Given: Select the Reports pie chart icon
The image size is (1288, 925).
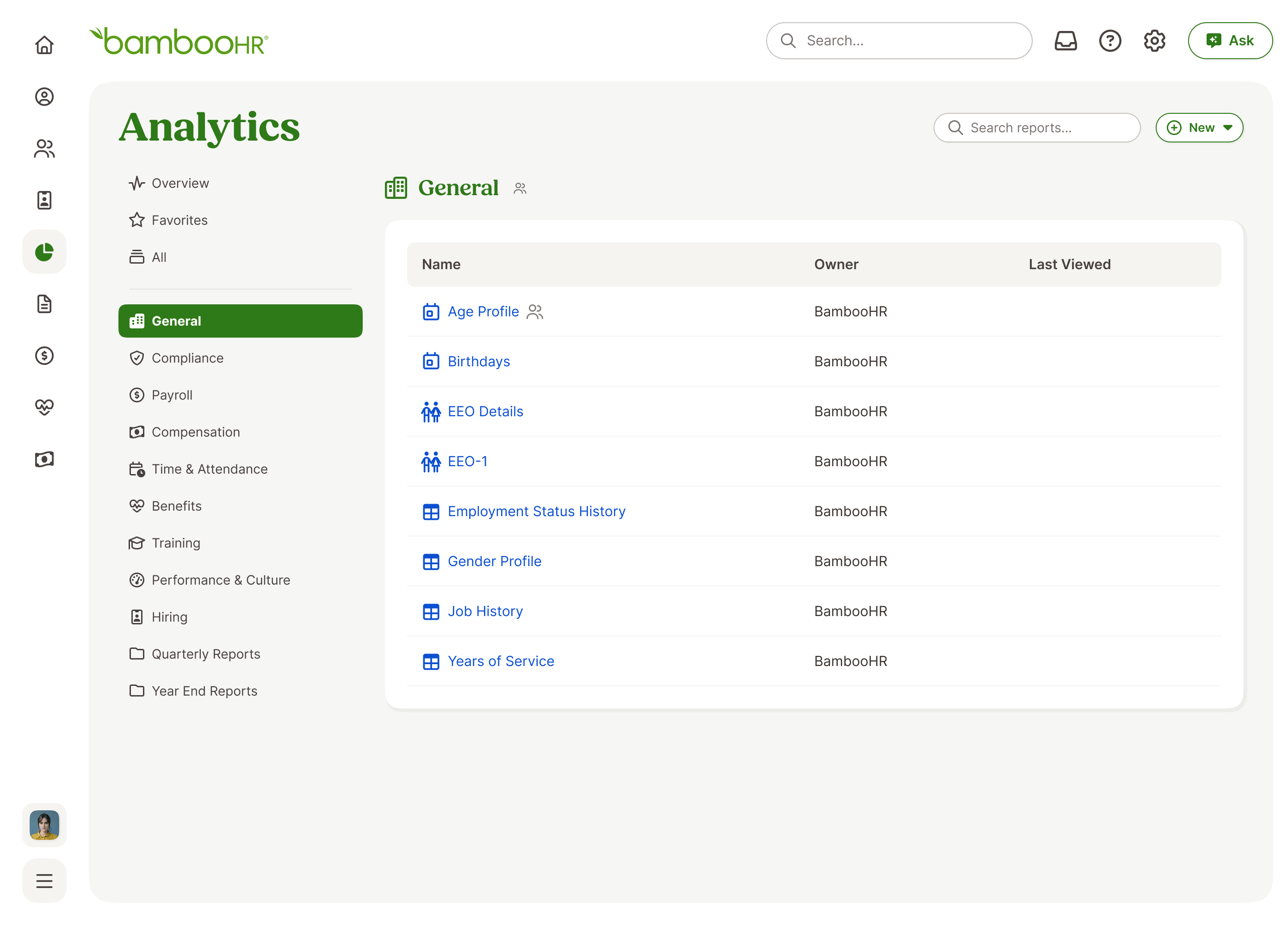Looking at the screenshot, I should tap(44, 252).
